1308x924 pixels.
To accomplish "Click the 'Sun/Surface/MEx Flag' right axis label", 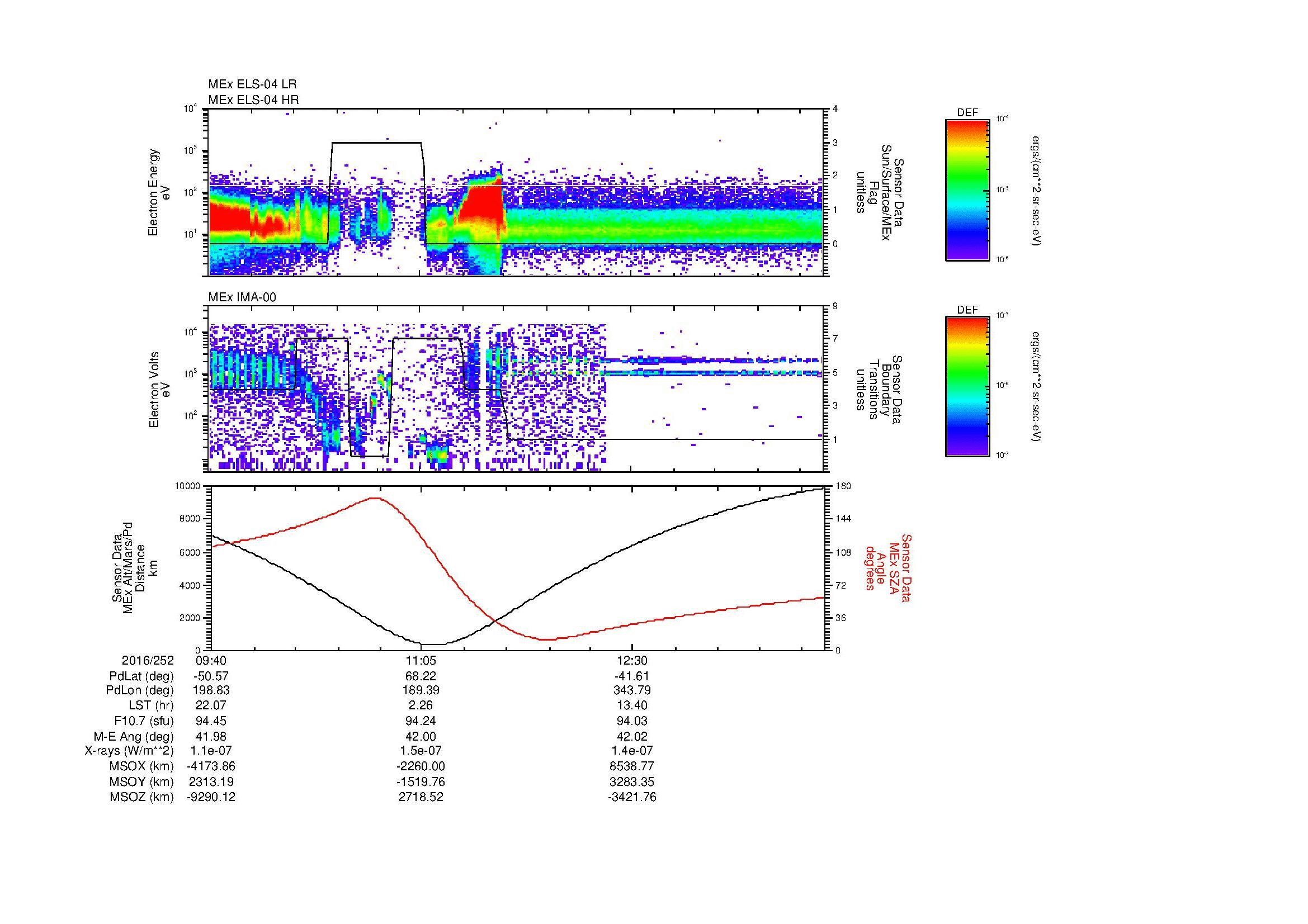I will [x=879, y=192].
